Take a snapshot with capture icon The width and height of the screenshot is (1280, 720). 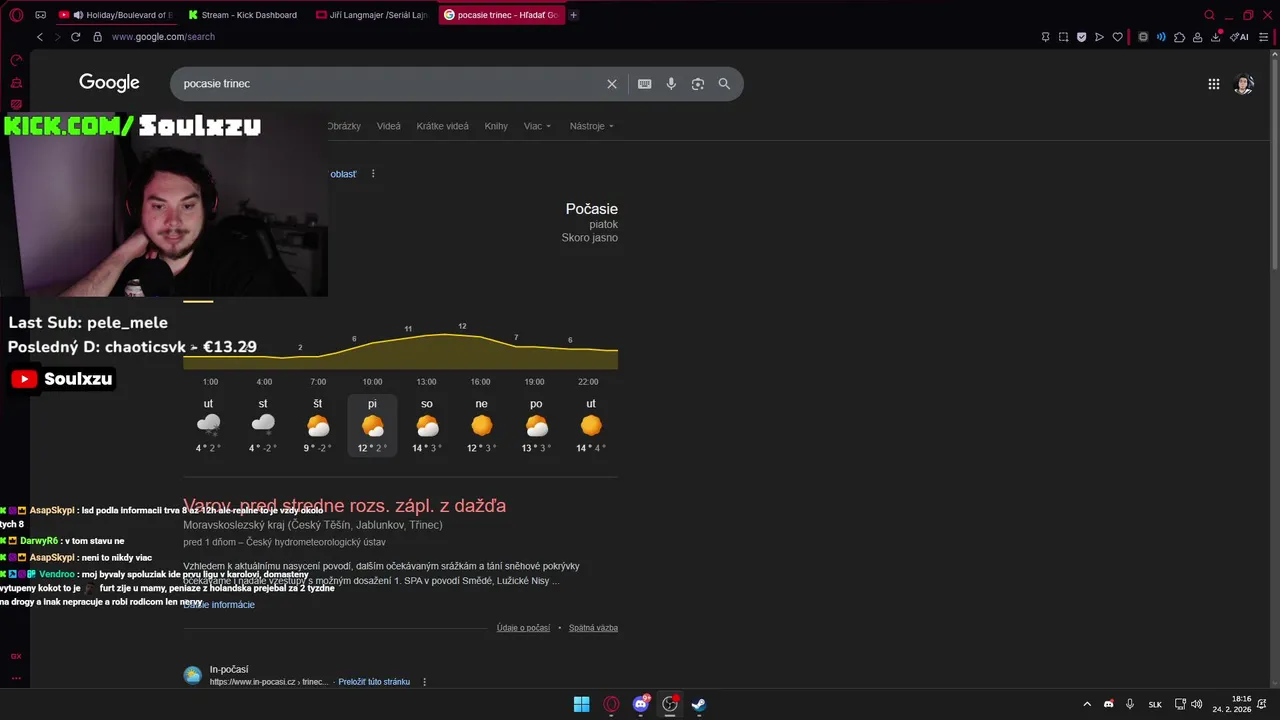(1063, 37)
